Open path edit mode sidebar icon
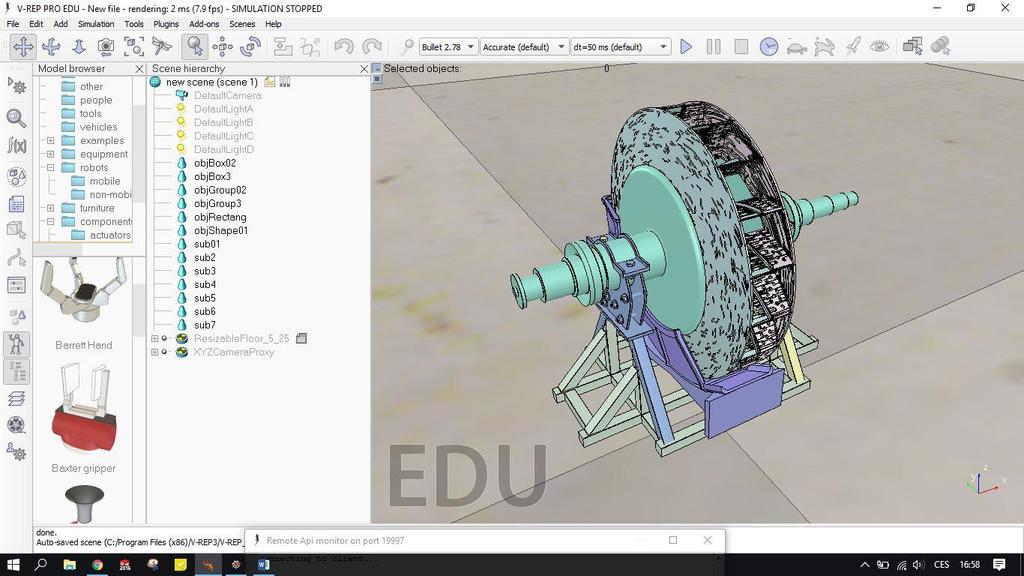The width and height of the screenshot is (1024, 576). click(x=16, y=259)
